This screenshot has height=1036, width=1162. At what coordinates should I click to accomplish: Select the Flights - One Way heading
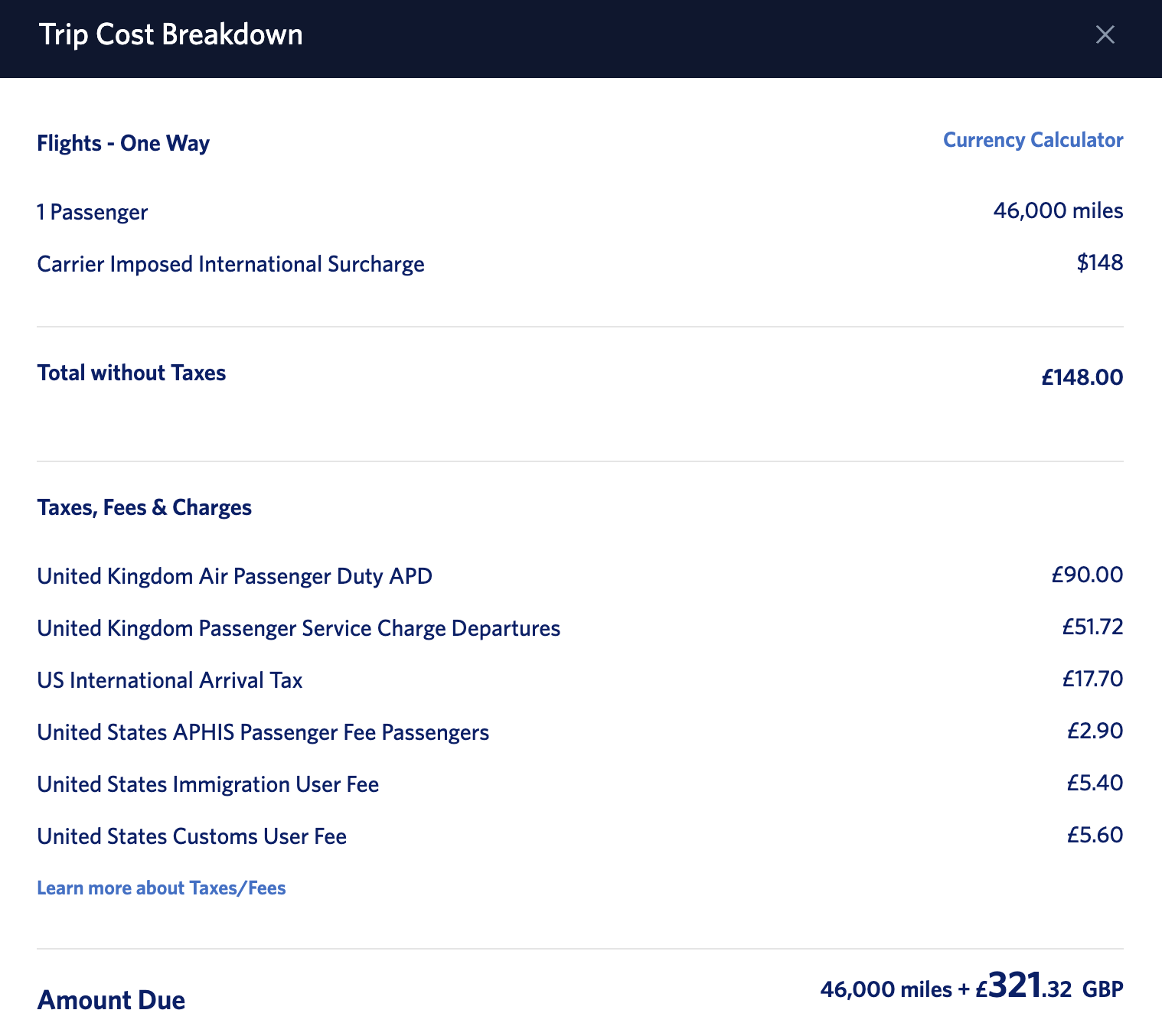[x=123, y=143]
